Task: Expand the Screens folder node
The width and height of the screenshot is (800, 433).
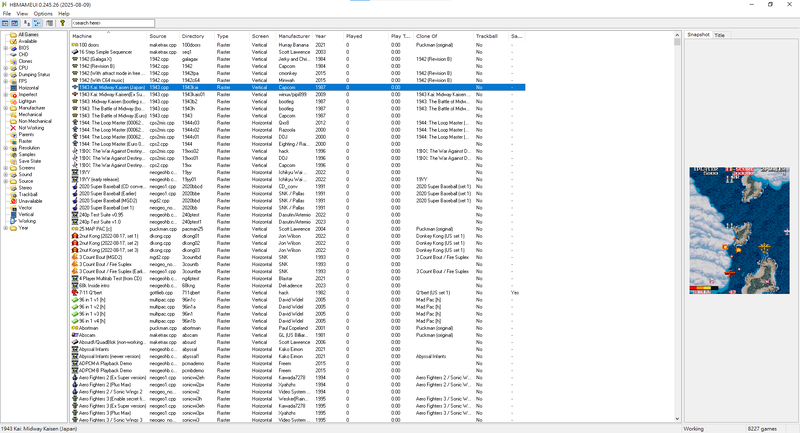Action: click(x=6, y=168)
